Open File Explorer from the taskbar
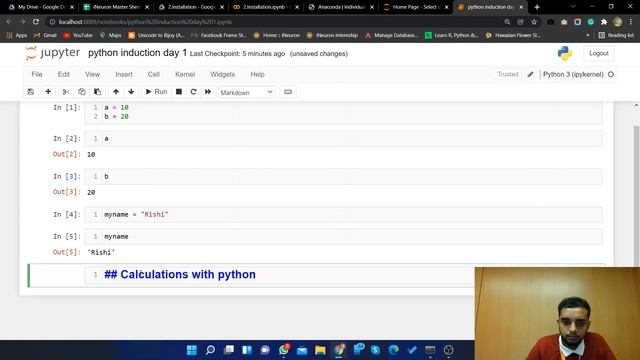This screenshot has height=360, width=640. coord(320,350)
